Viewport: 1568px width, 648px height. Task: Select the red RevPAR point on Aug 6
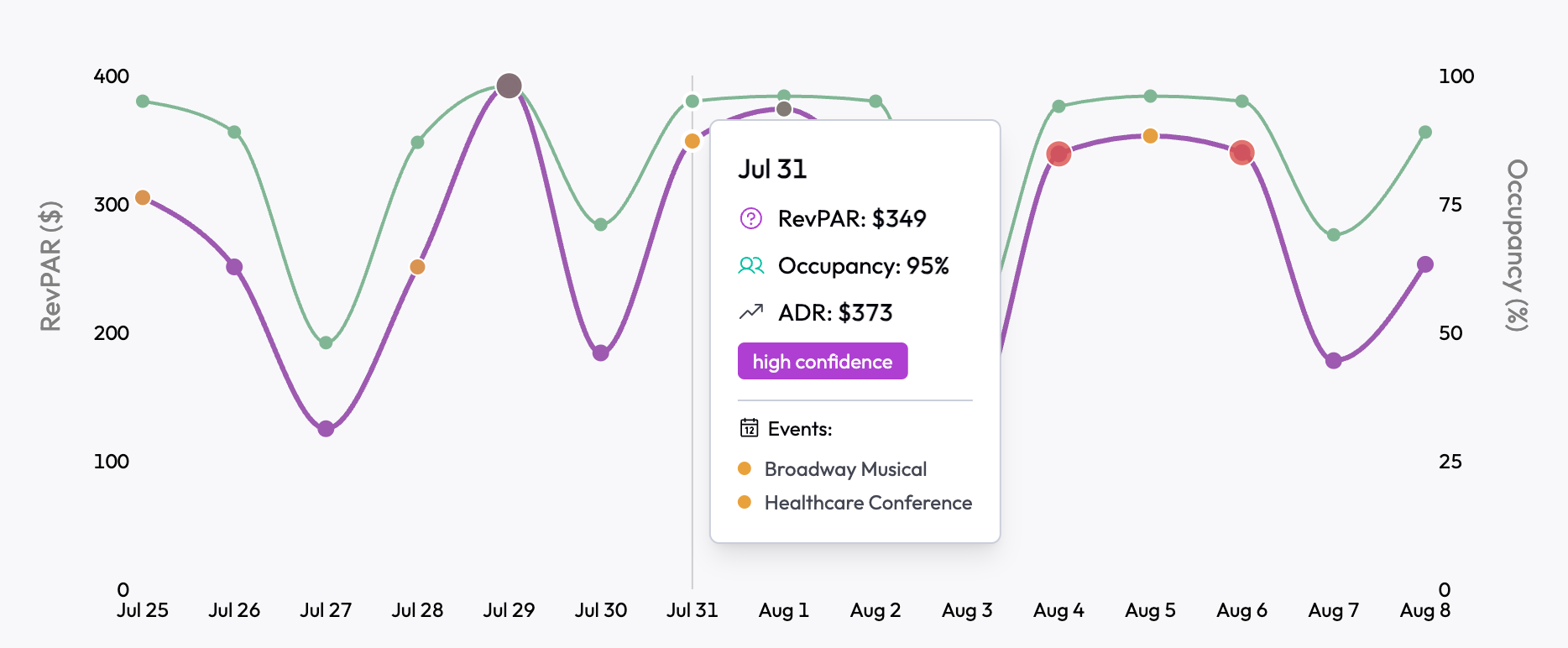click(1241, 153)
